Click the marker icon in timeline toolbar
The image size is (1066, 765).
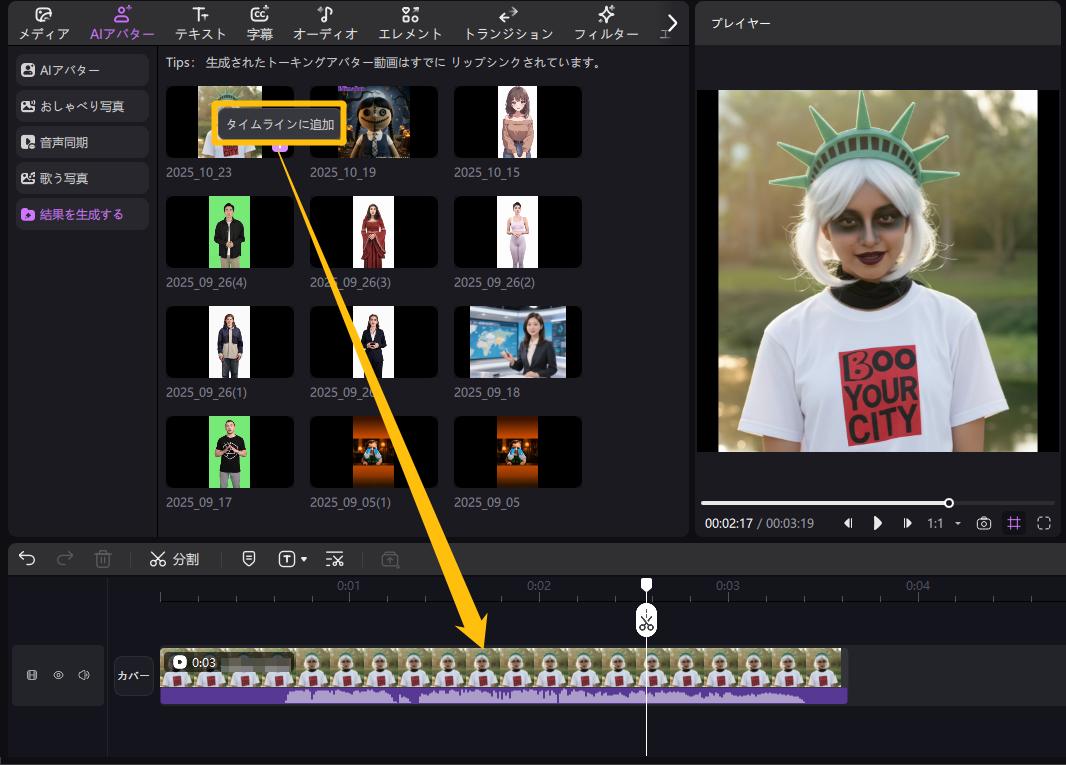pyautogui.click(x=249, y=559)
